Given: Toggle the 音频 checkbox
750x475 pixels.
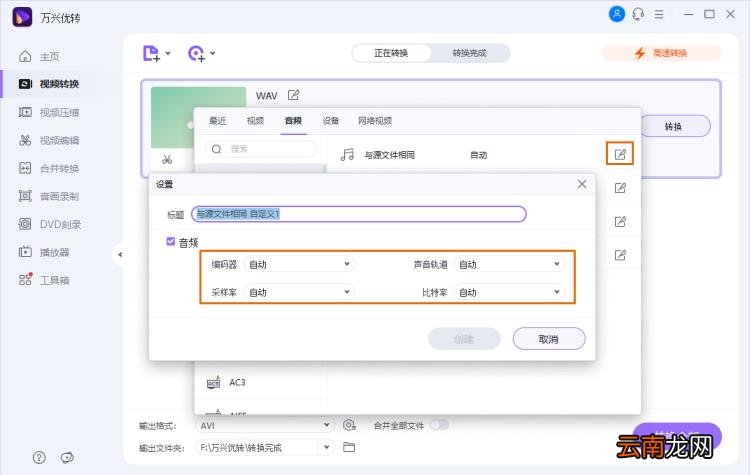Looking at the screenshot, I should tap(170, 242).
